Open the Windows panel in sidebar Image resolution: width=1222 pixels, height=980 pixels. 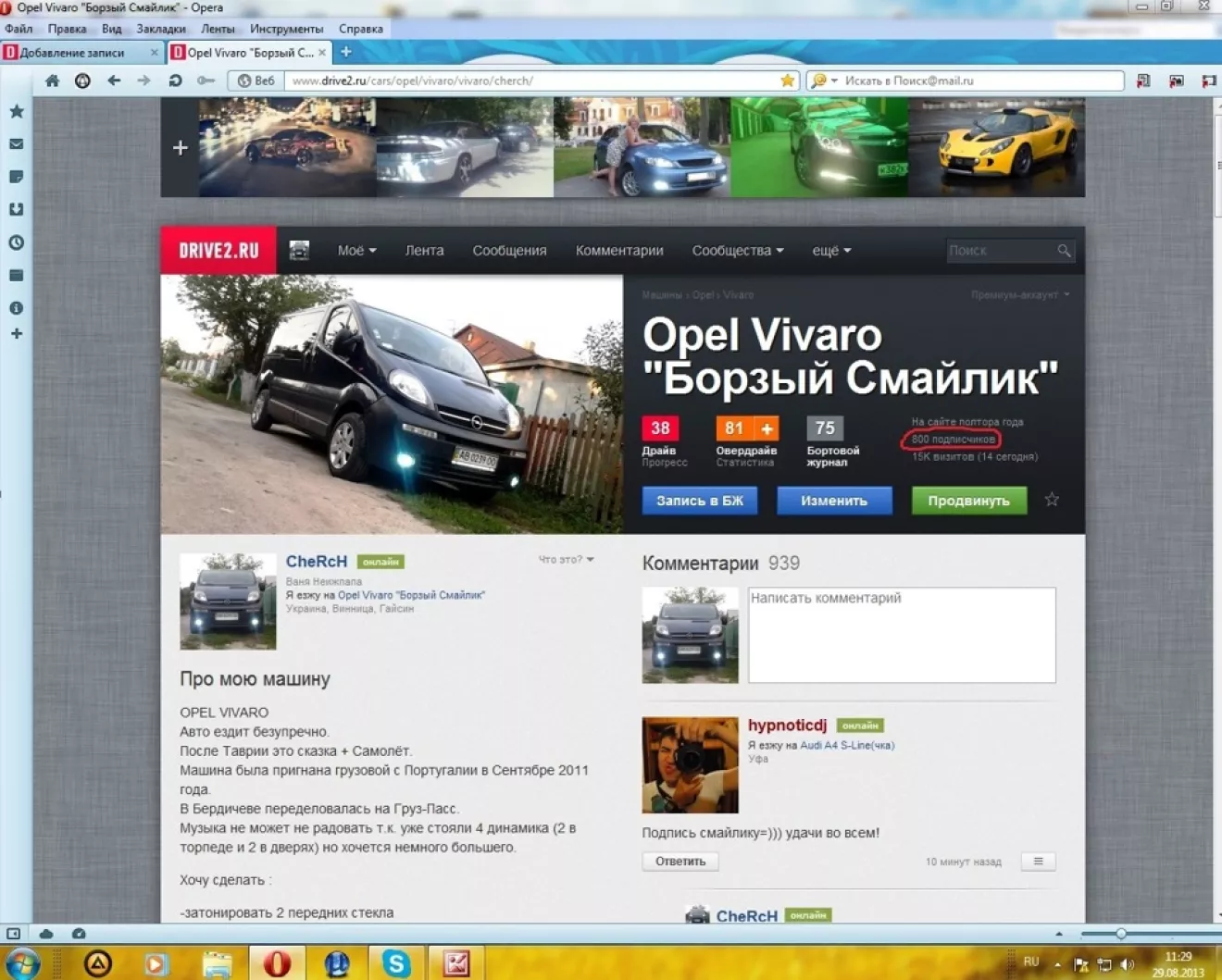coord(17,275)
